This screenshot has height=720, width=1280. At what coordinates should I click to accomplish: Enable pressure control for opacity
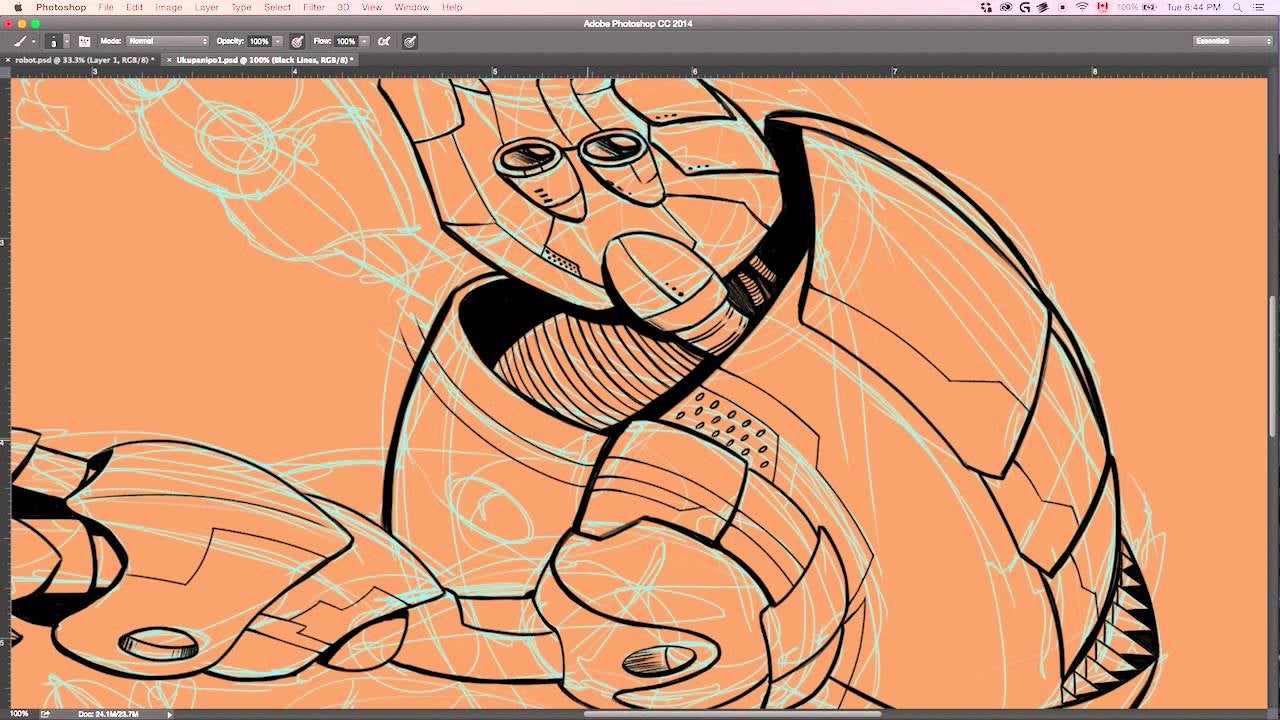pos(297,41)
